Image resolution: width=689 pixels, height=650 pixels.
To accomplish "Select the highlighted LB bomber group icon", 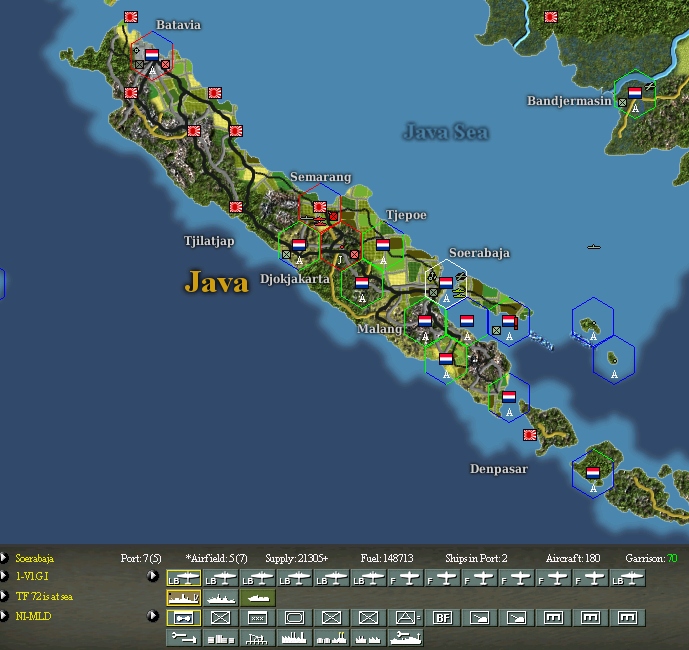I will pyautogui.click(x=184, y=578).
